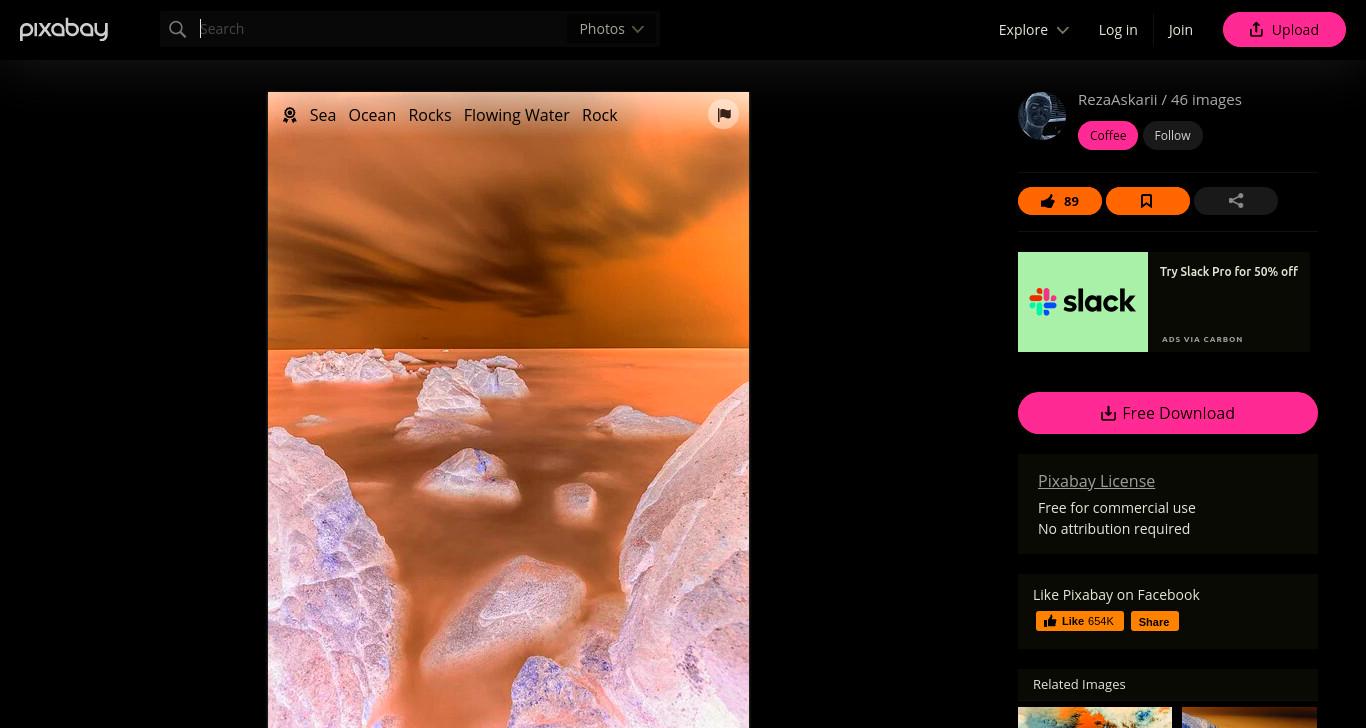Follow the user RezaAskarii

(x=1172, y=135)
